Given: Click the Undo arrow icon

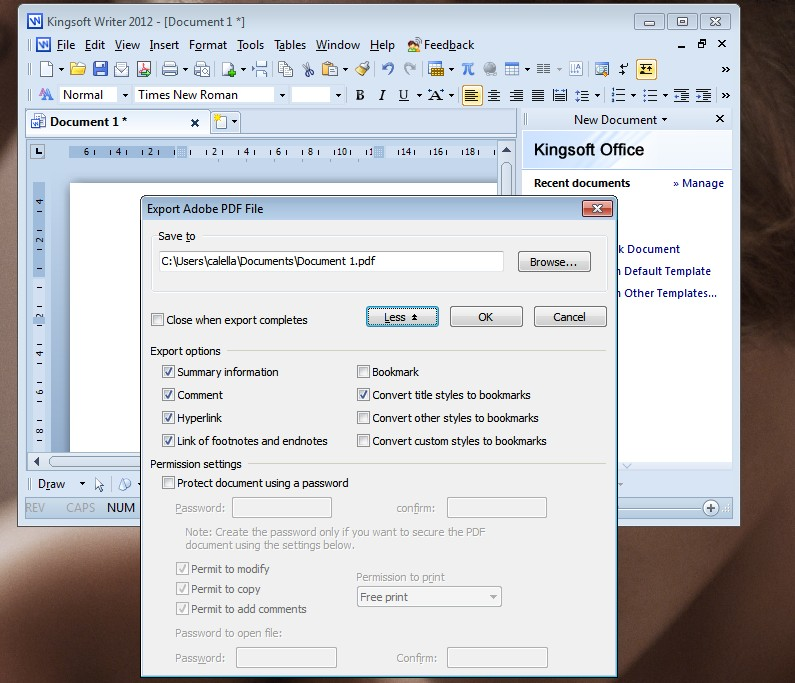Looking at the screenshot, I should (388, 69).
